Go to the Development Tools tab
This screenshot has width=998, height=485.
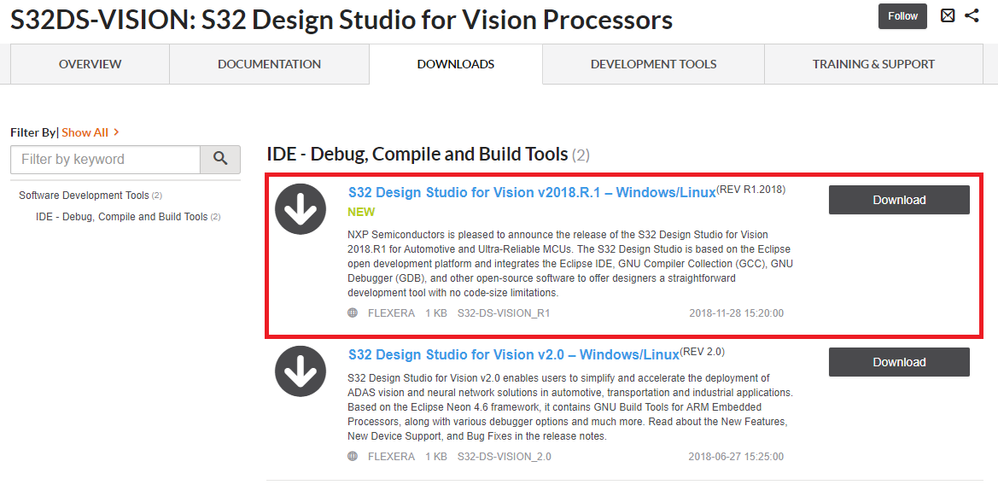653,64
